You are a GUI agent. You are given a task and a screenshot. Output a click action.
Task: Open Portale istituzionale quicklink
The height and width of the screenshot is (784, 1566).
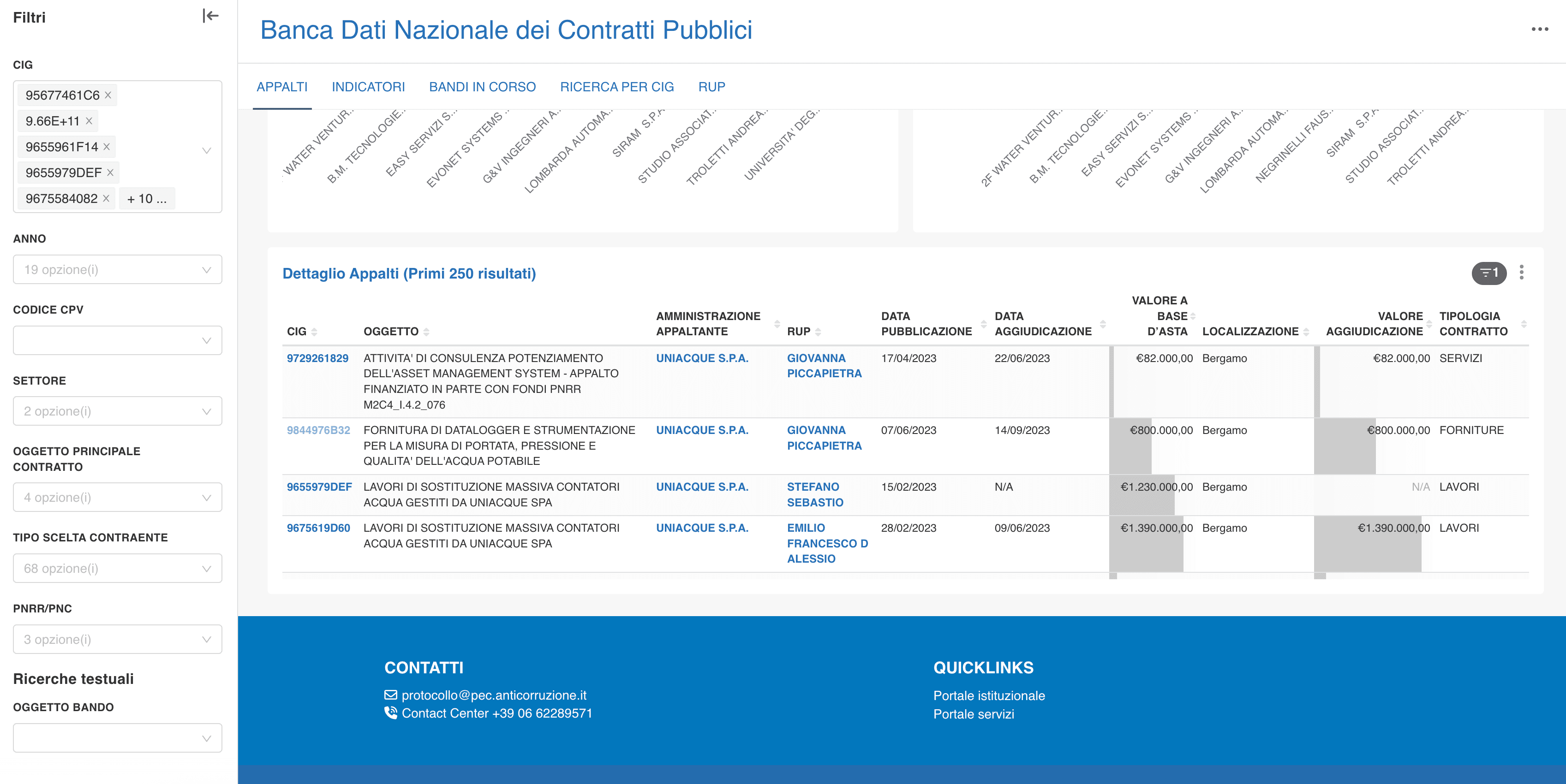point(988,695)
